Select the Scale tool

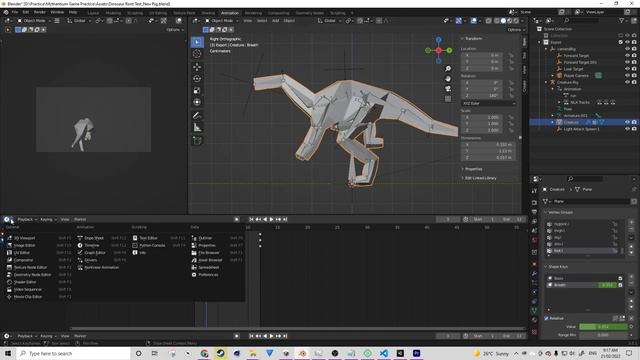click(x=197, y=91)
